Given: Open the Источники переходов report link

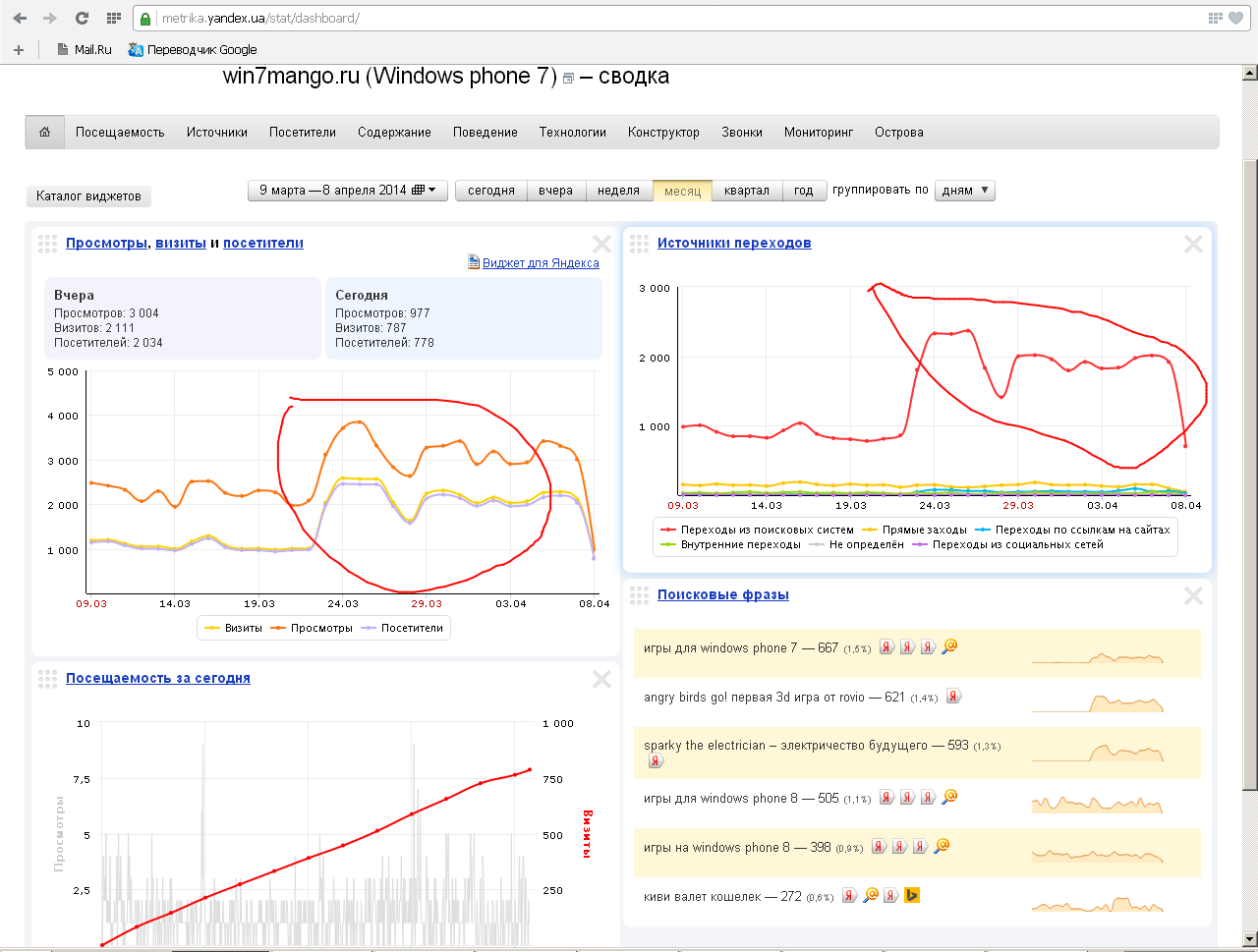Looking at the screenshot, I should tap(734, 244).
